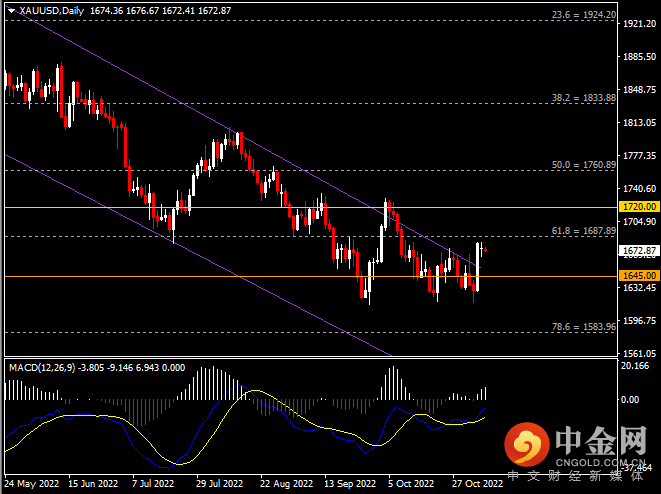This screenshot has height=494, width=661.
Task: Click the 1704.90 price scale value
Action: coord(640,222)
